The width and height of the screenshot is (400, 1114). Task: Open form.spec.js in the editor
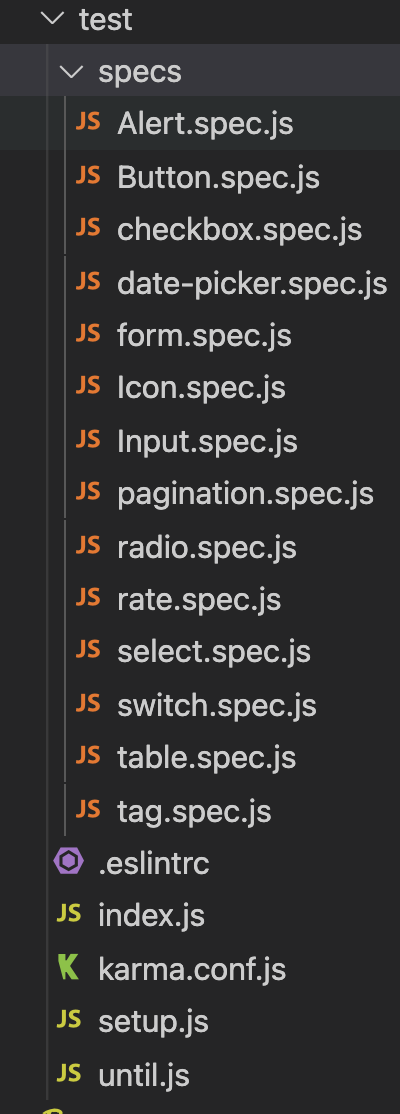pyautogui.click(x=205, y=335)
